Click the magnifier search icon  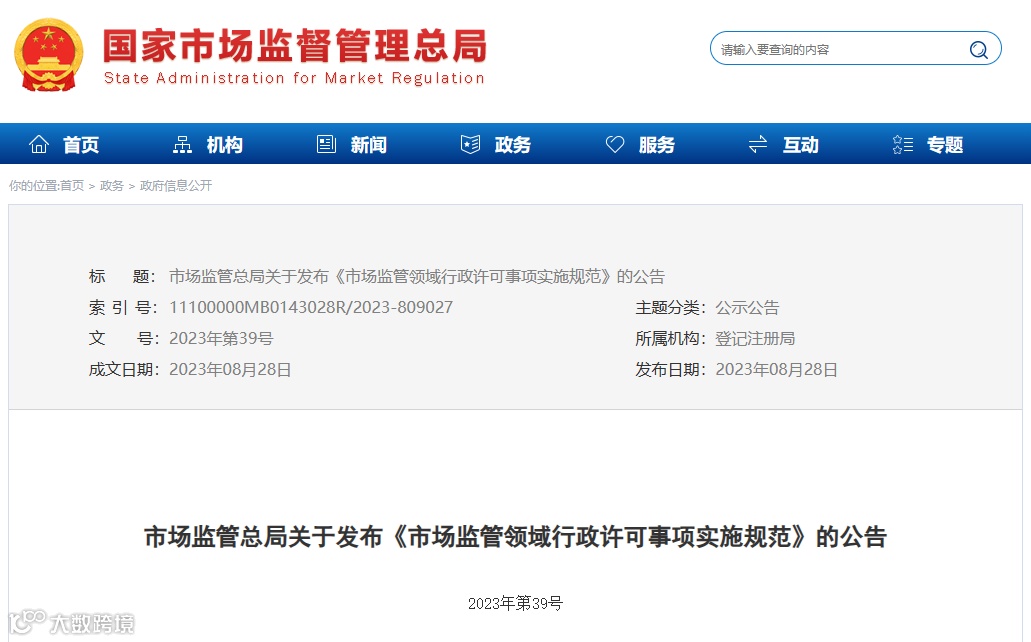point(978,49)
